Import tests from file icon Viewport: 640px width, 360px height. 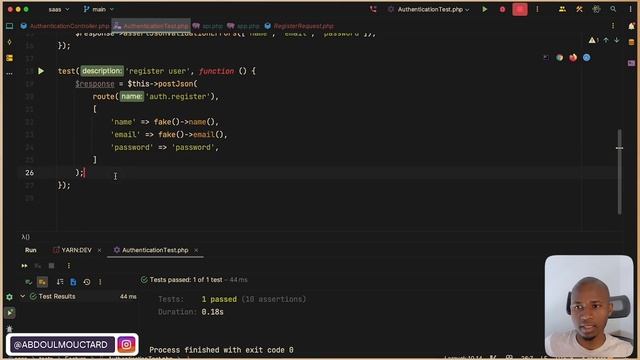coord(73,282)
